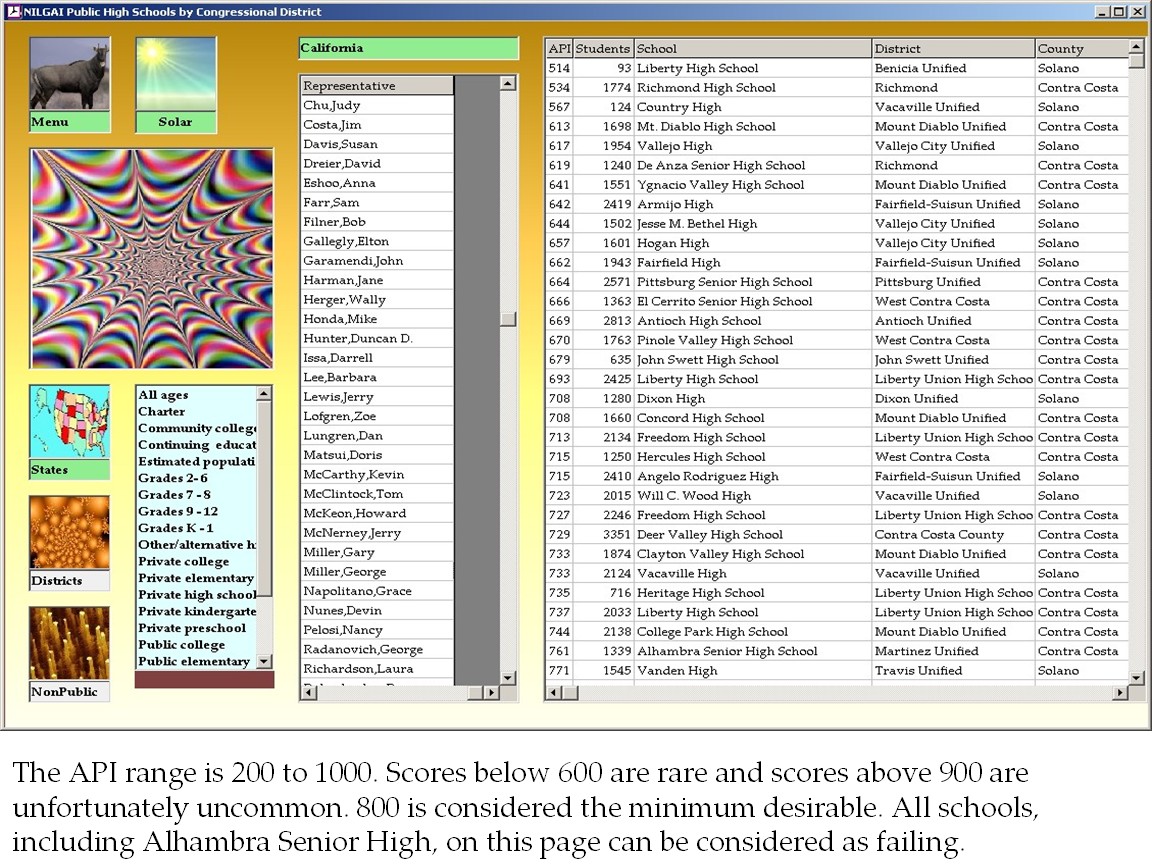Click the app icon in title bar
The height and width of the screenshot is (864, 1152).
point(14,12)
